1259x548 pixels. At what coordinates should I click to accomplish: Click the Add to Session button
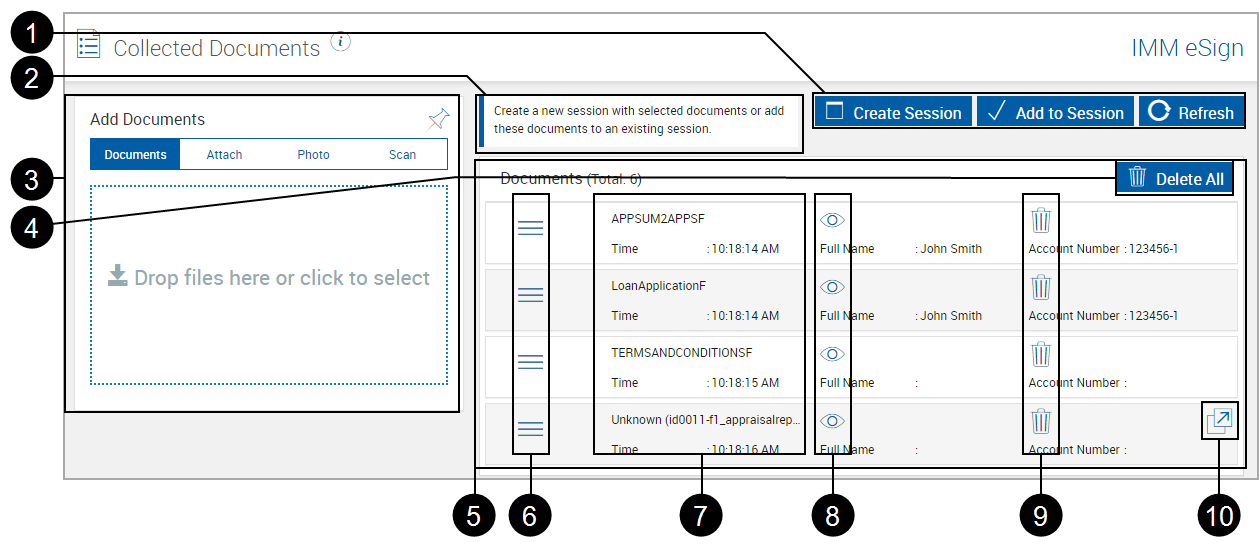[x=1056, y=112]
